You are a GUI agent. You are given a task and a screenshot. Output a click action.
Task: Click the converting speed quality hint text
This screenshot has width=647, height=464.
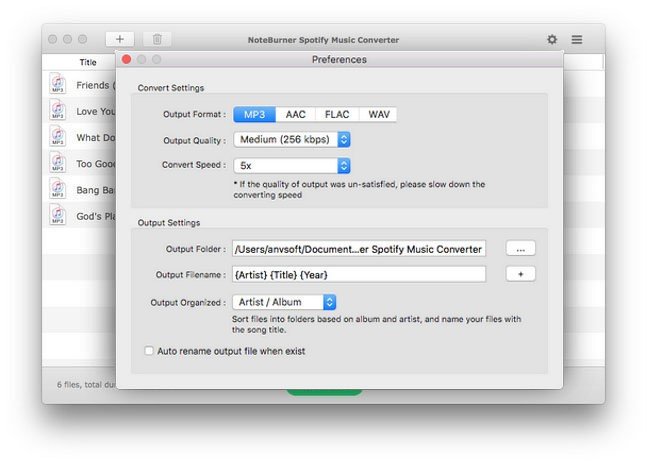click(359, 189)
